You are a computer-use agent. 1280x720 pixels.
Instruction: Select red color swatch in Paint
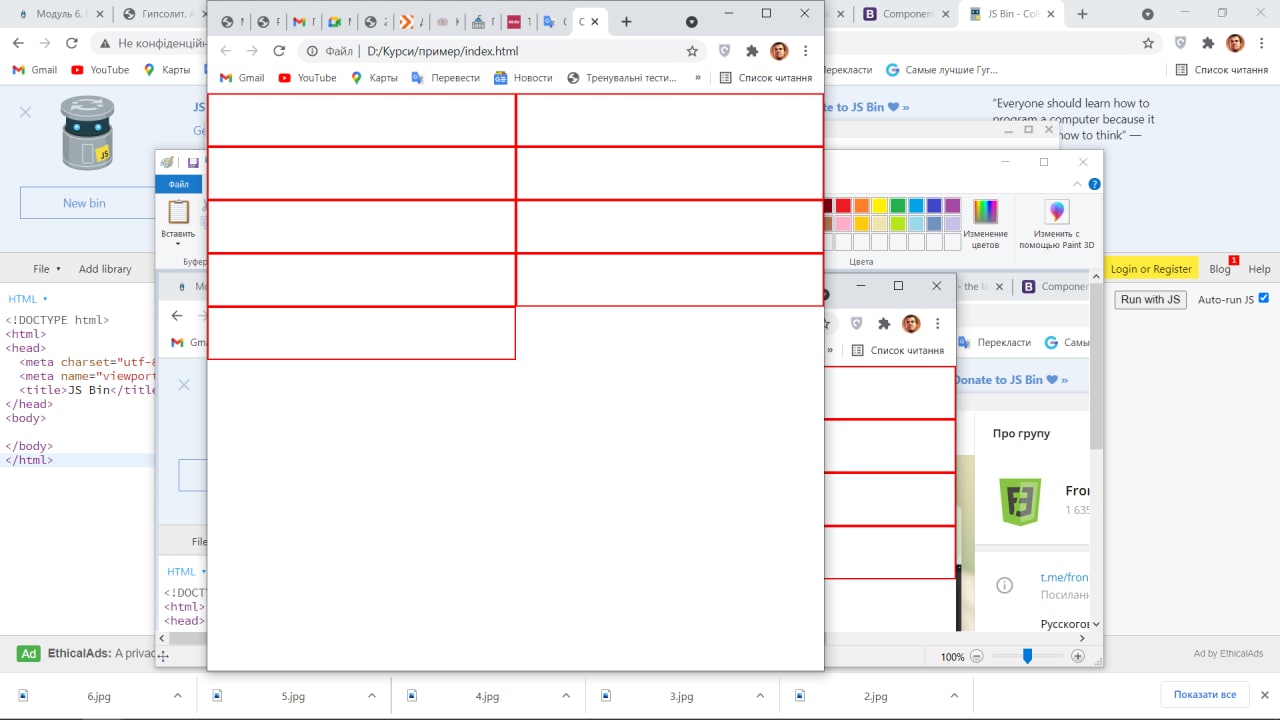coord(843,206)
